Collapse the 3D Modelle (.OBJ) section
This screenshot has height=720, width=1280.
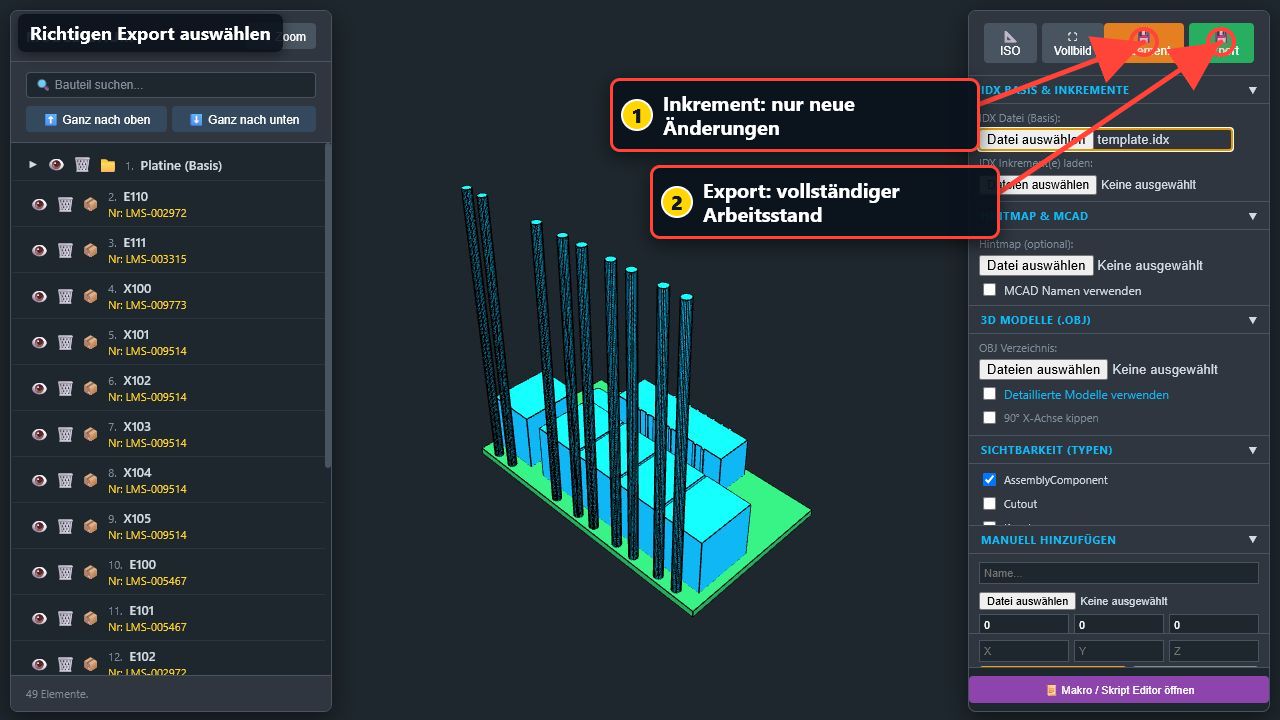(1253, 320)
